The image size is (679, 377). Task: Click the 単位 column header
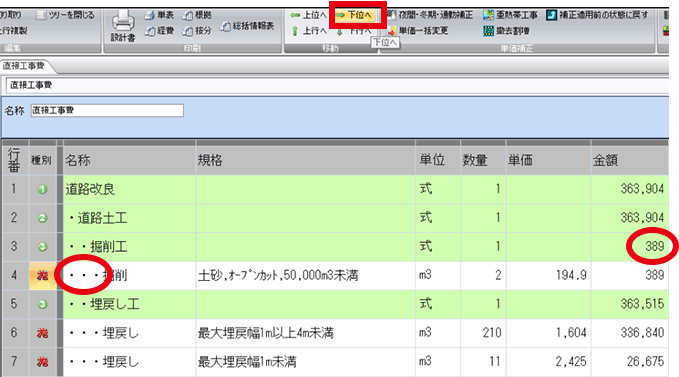pyautogui.click(x=437, y=161)
